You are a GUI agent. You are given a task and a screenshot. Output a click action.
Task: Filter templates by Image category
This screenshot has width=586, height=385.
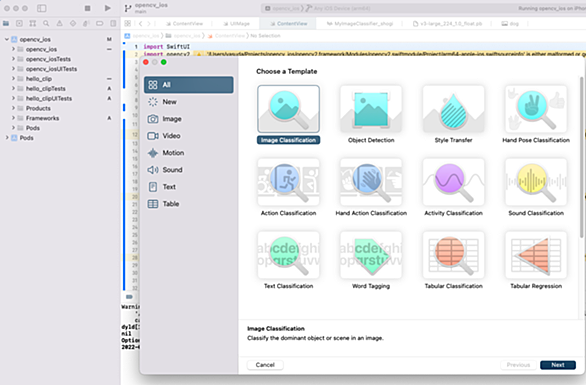[189, 119]
